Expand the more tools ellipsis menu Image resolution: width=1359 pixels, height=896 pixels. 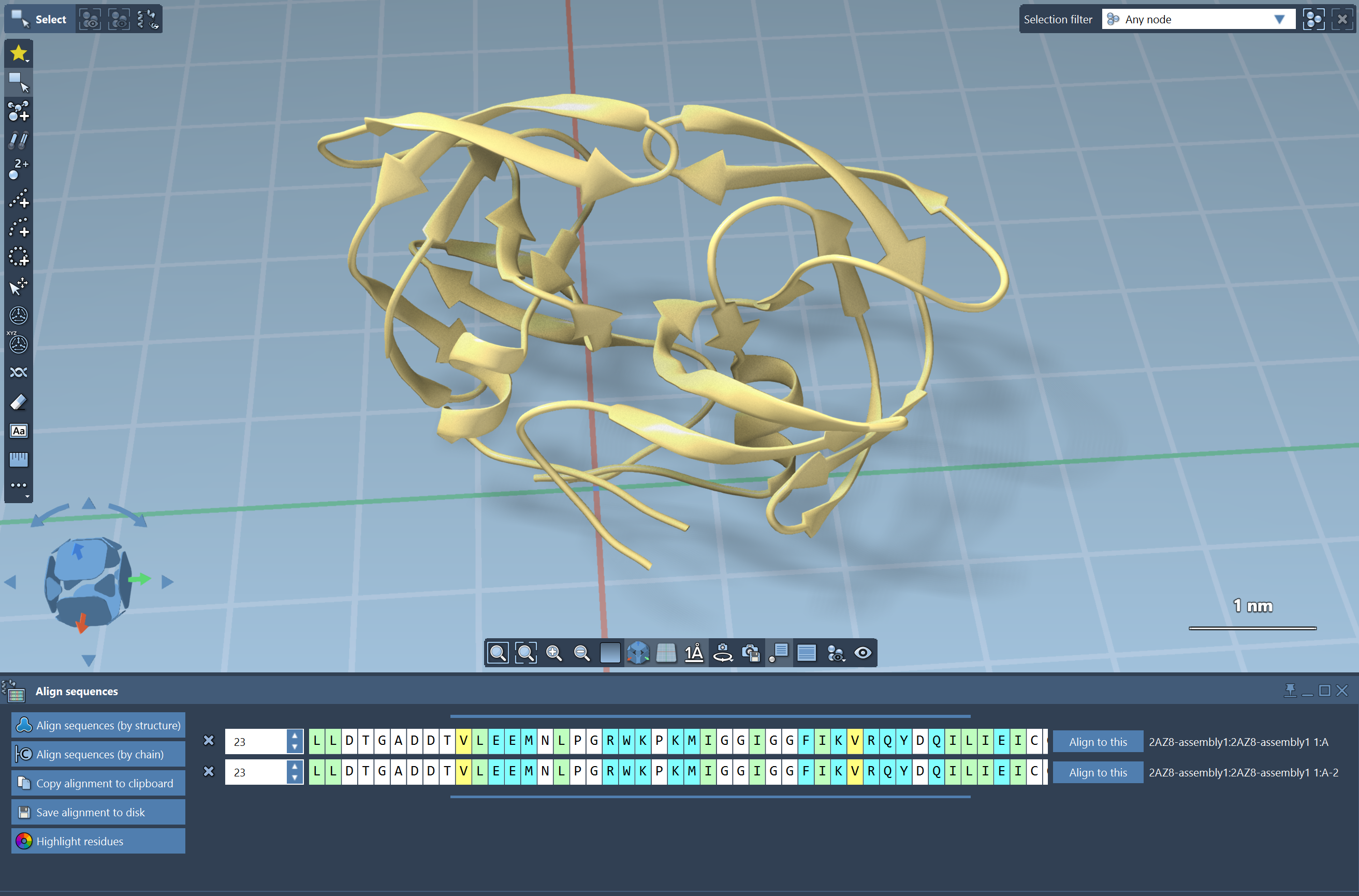coord(18,485)
